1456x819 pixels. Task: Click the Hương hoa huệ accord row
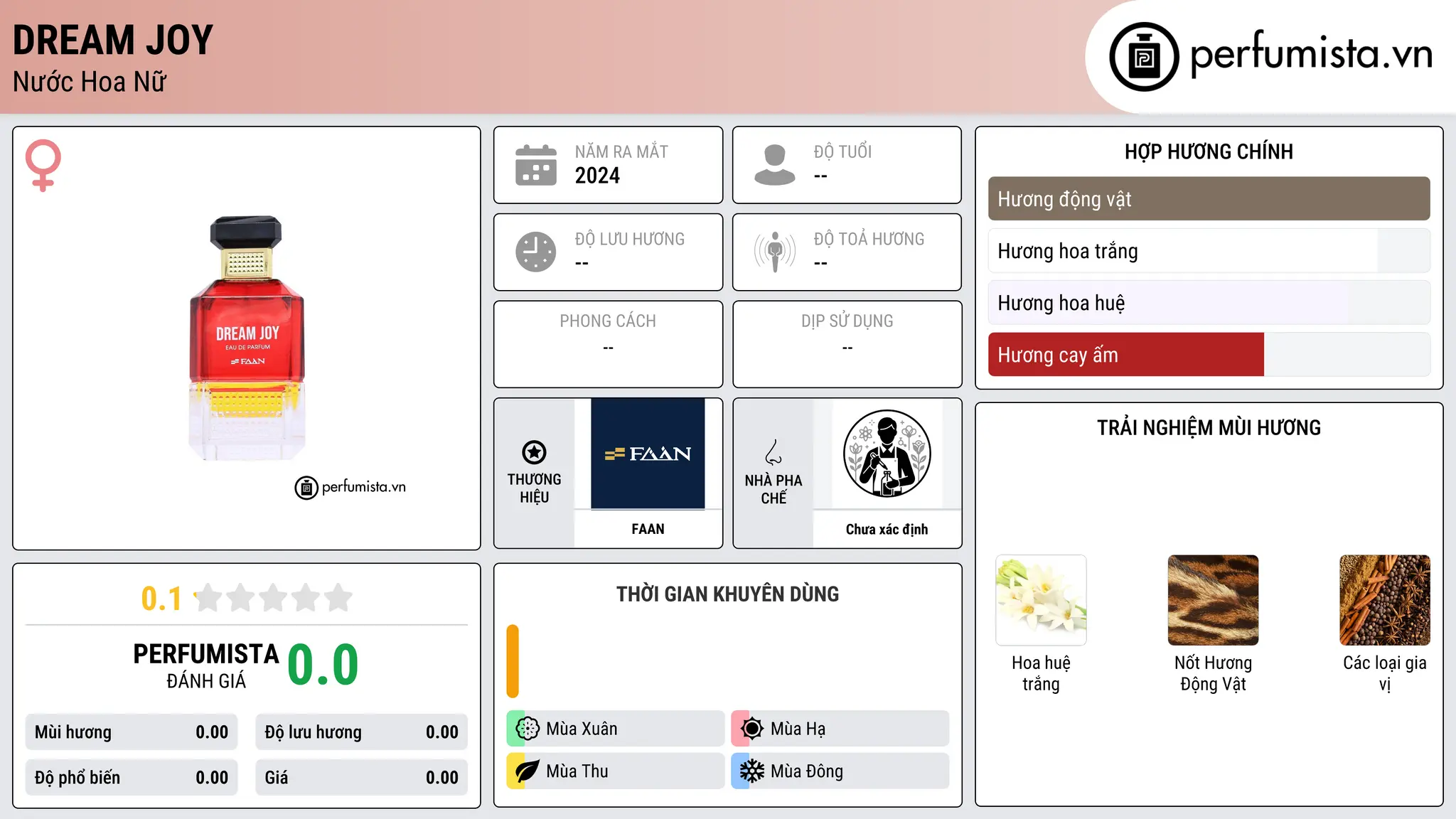coord(1209,302)
